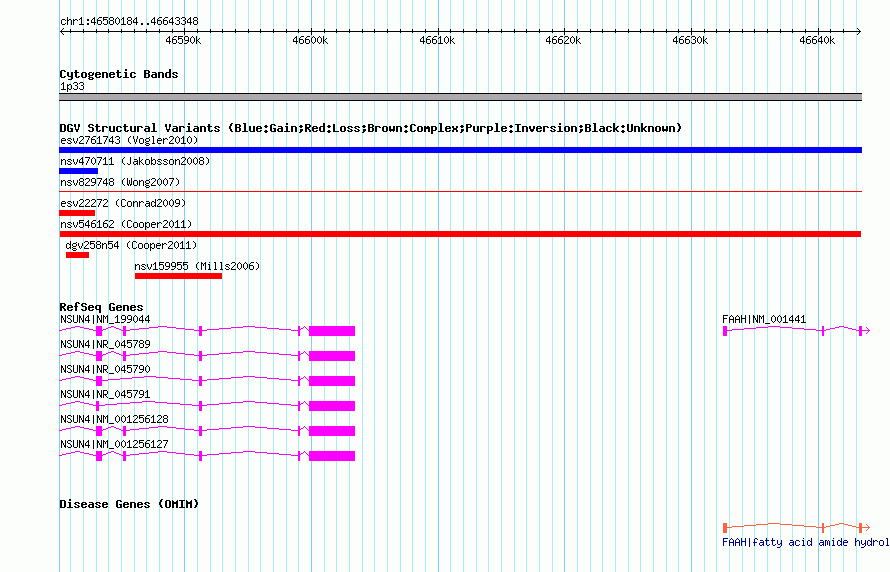Select the magenta FAAH RefSeq gene glyph
Image resolution: width=890 pixels, height=572 pixels.
[x=796, y=330]
